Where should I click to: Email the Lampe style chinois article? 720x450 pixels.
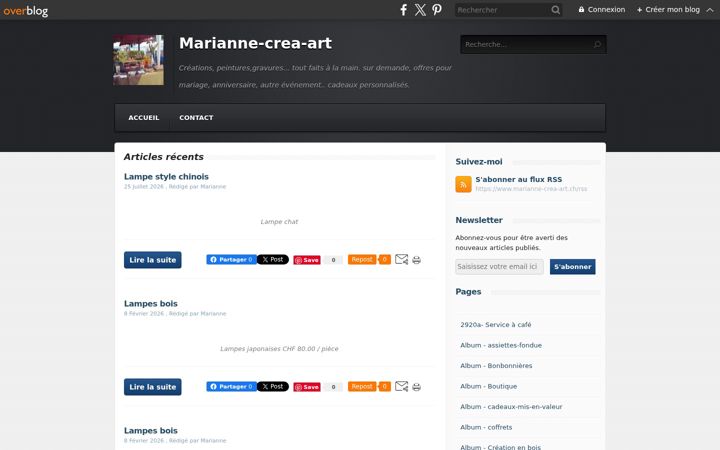click(x=401, y=259)
